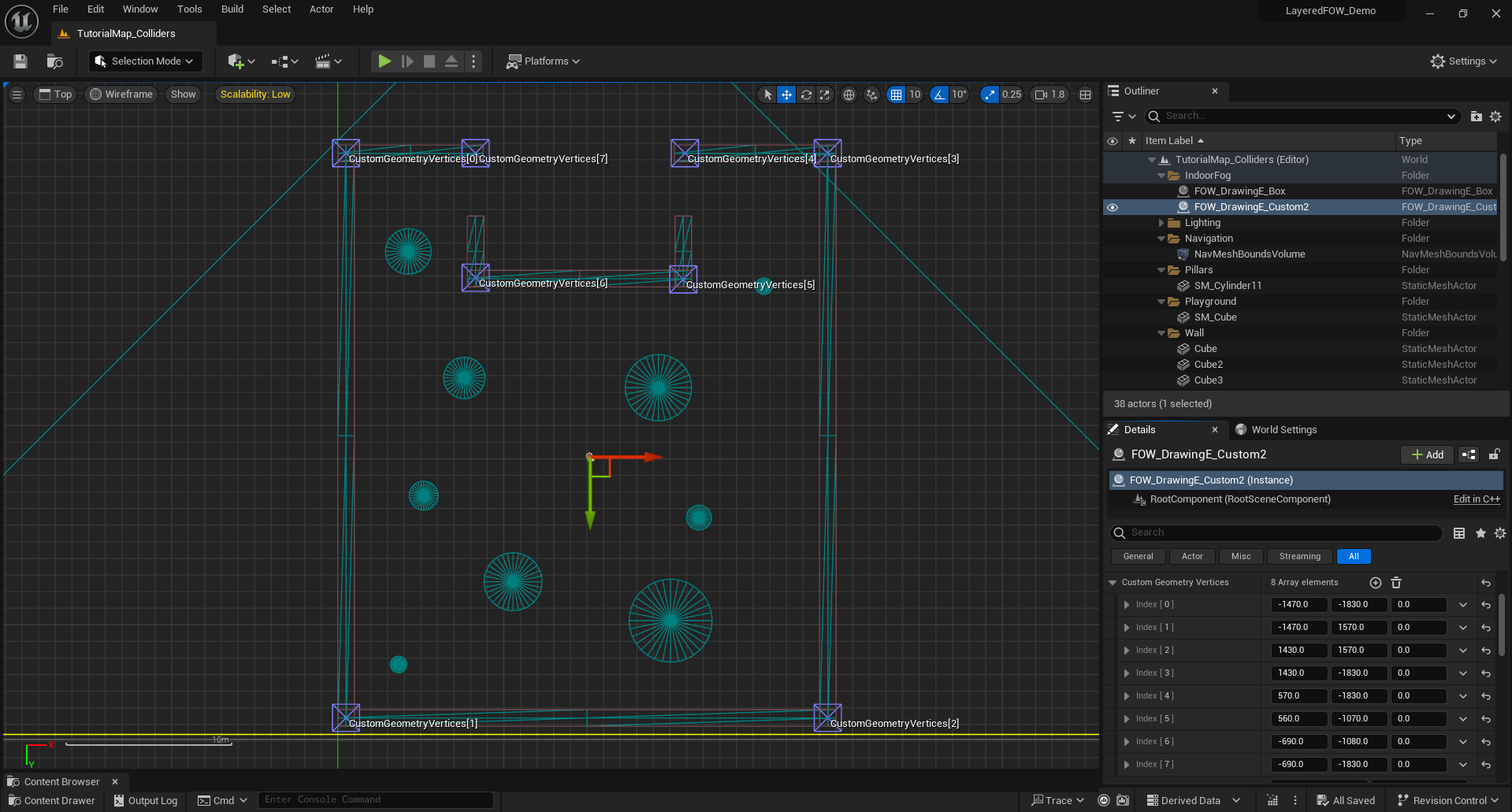The width and height of the screenshot is (1512, 812).
Task: Select the General details filter
Action: (x=1138, y=557)
